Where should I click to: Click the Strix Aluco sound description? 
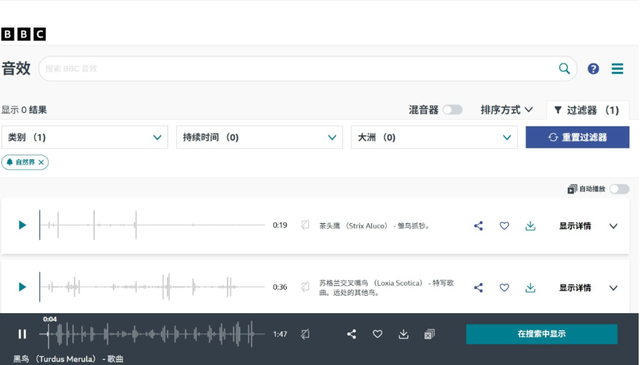point(374,226)
